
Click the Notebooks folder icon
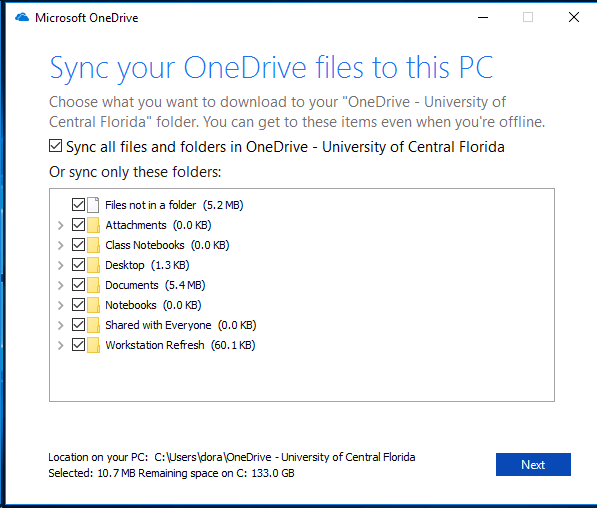pos(93,305)
